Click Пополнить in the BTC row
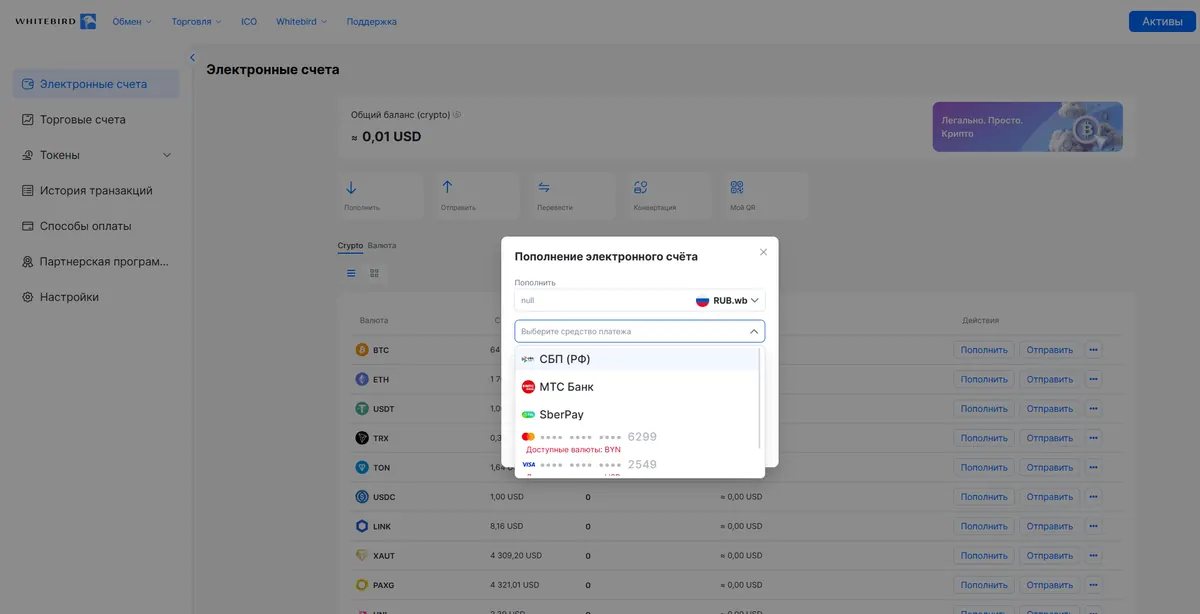 pyautogui.click(x=984, y=350)
